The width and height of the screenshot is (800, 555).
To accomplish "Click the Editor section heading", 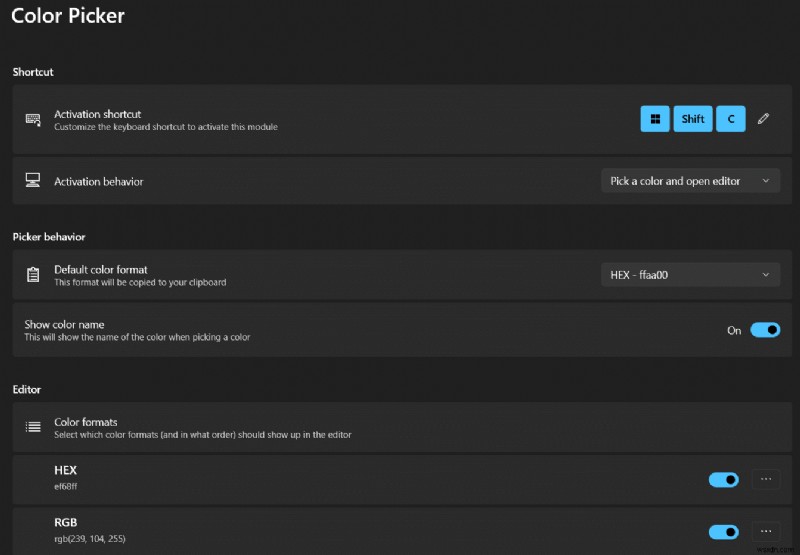I will (x=27, y=390).
